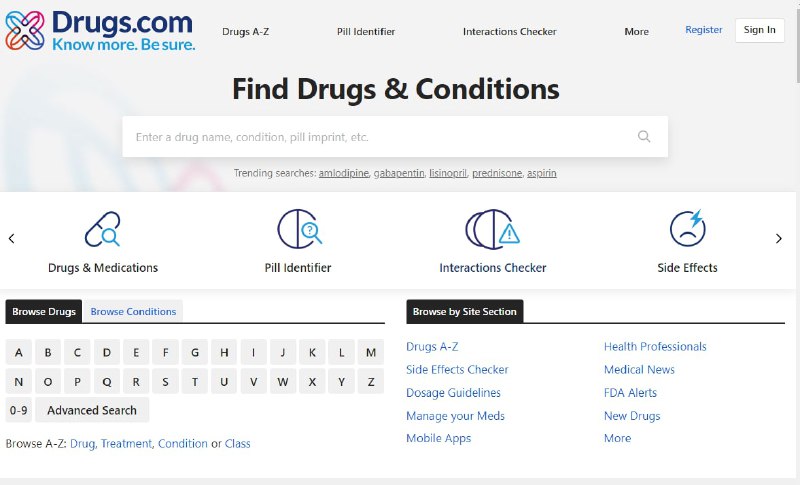Viewport: 800px width, 485px height.
Task: Browse drugs starting with letter M
Action: point(371,352)
